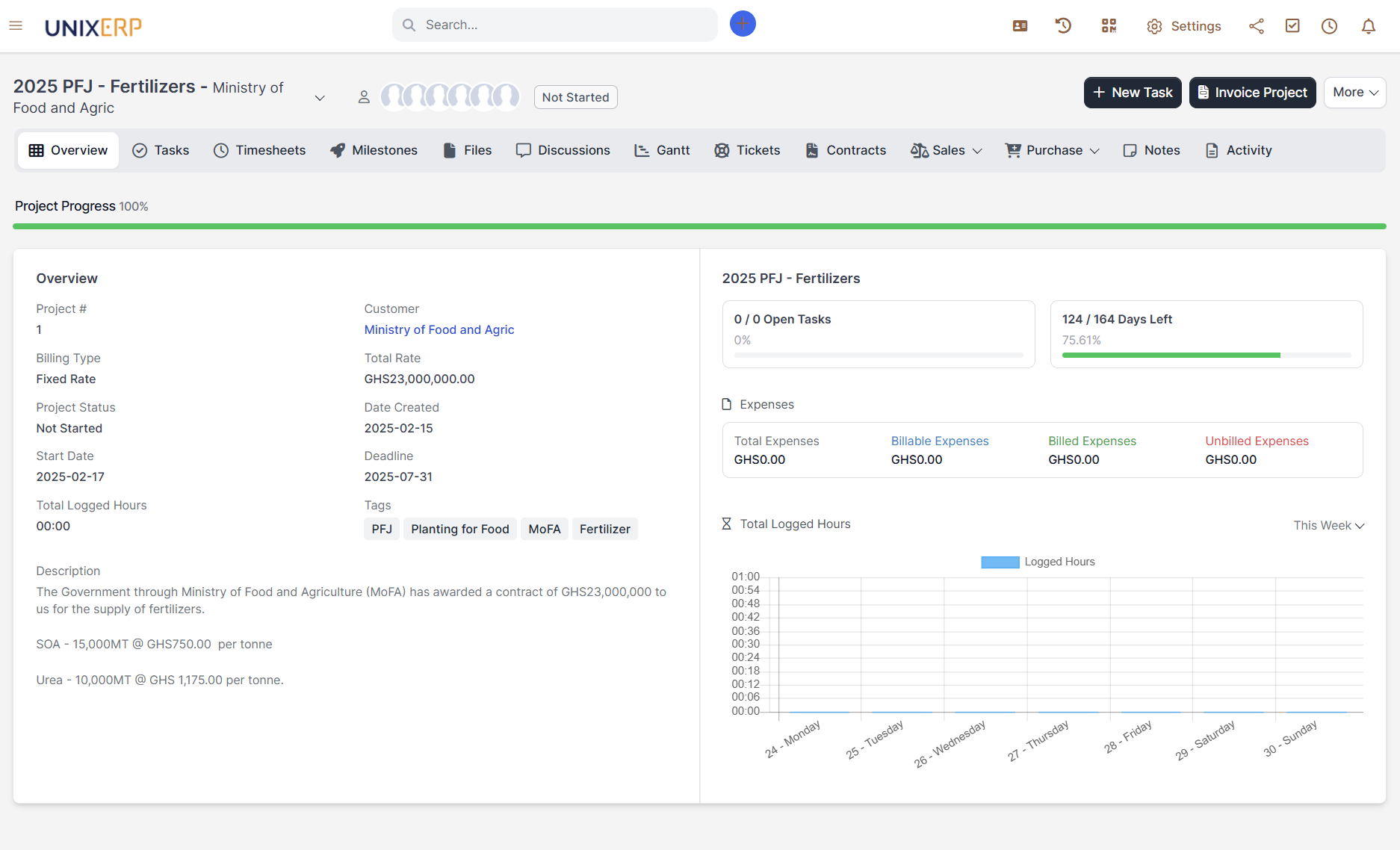
Task: Open the hamburger sidebar menu
Action: coord(16,26)
